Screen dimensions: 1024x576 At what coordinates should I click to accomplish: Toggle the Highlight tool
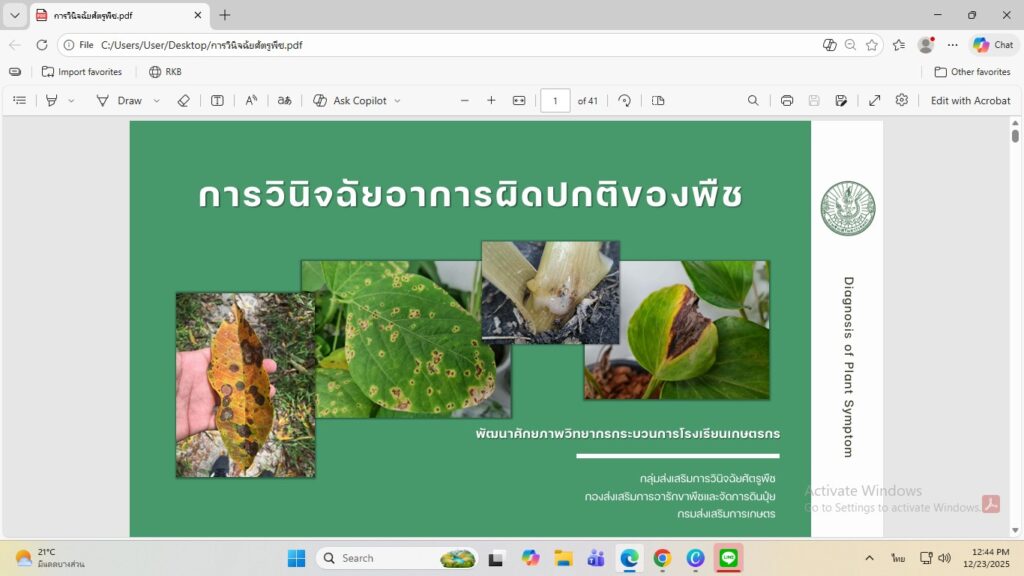[x=52, y=100]
